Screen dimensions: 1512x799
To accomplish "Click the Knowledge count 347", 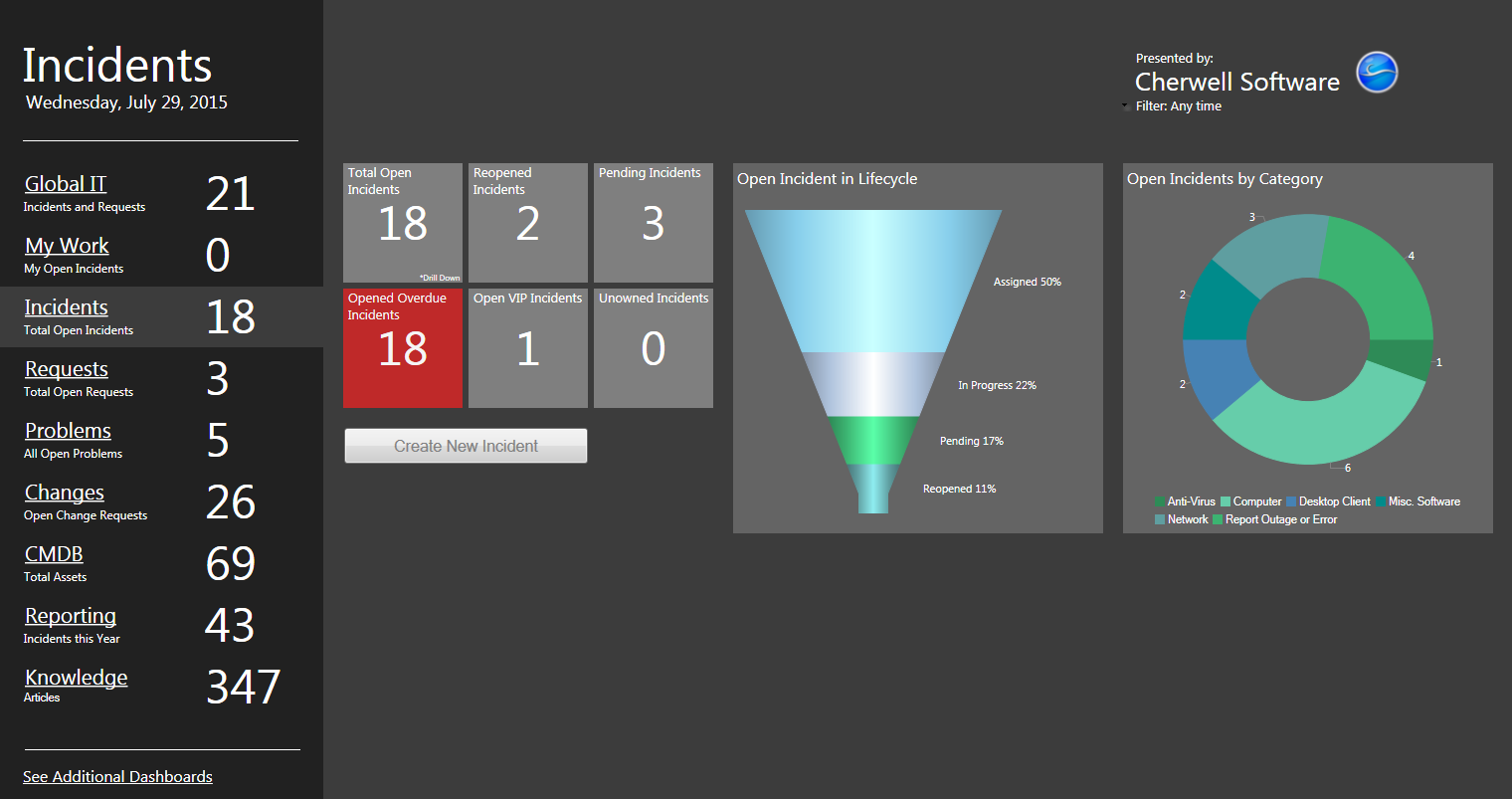I will pos(244,687).
